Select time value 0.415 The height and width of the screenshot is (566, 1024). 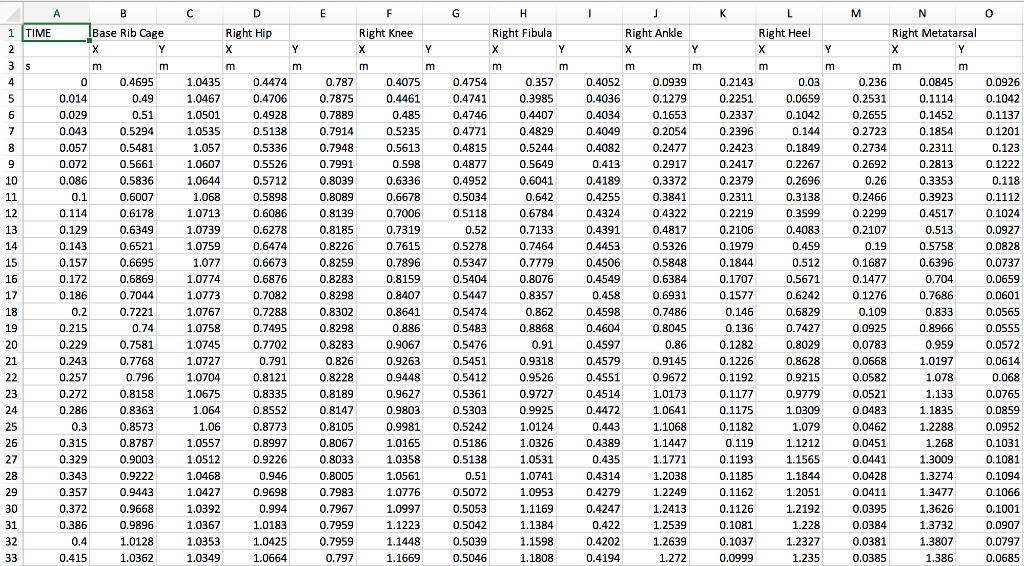tap(56, 558)
